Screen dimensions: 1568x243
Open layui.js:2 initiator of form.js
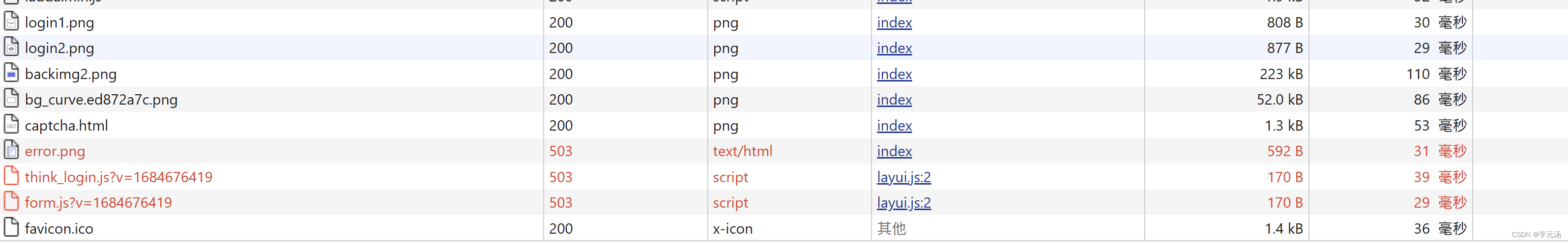[904, 203]
